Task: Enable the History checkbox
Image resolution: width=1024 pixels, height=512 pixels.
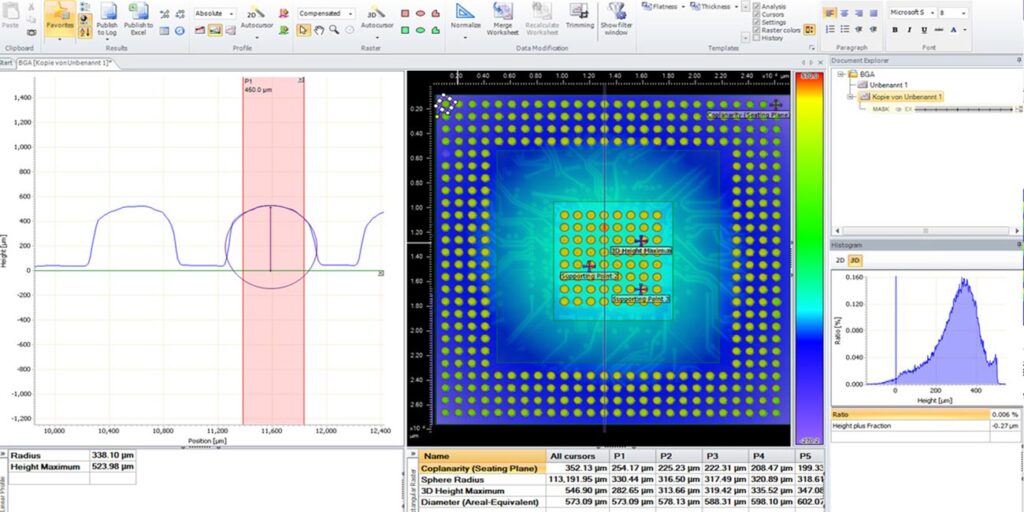Action: 755,38
